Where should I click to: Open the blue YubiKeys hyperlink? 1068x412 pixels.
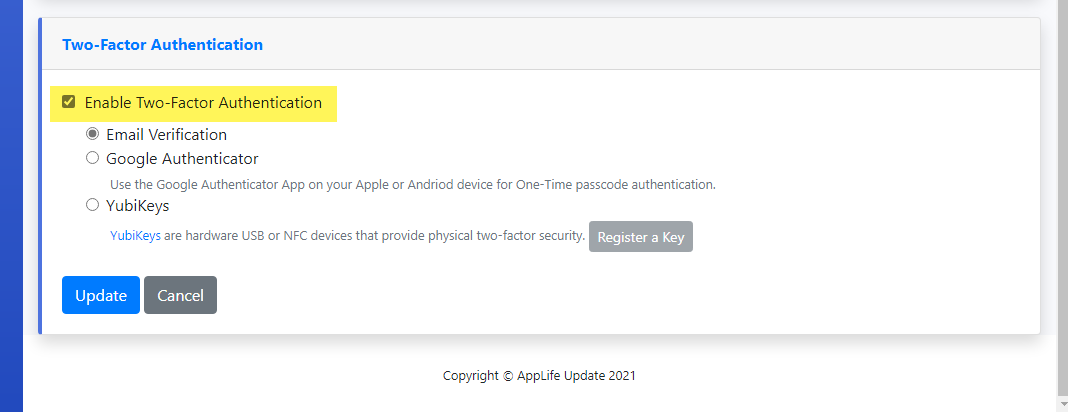tap(136, 236)
